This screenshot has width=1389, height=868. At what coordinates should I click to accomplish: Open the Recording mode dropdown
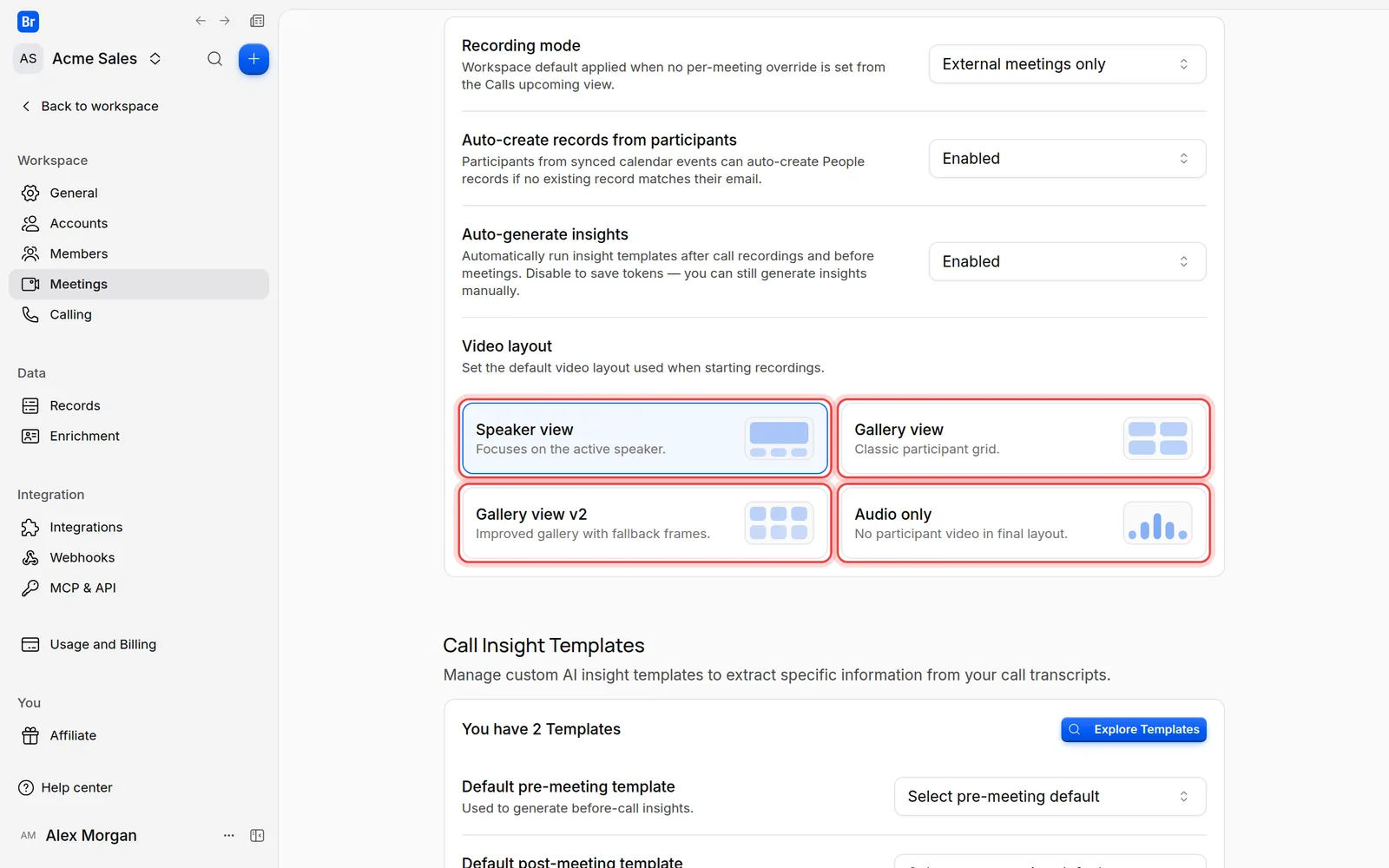pos(1067,64)
